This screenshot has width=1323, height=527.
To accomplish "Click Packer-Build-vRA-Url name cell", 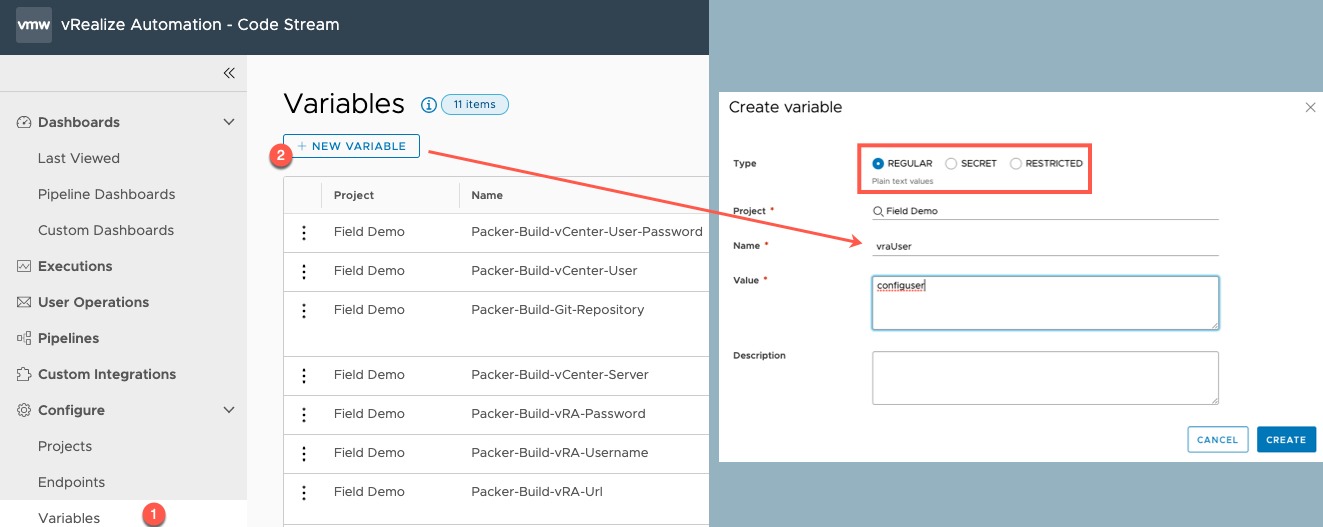I will click(537, 492).
